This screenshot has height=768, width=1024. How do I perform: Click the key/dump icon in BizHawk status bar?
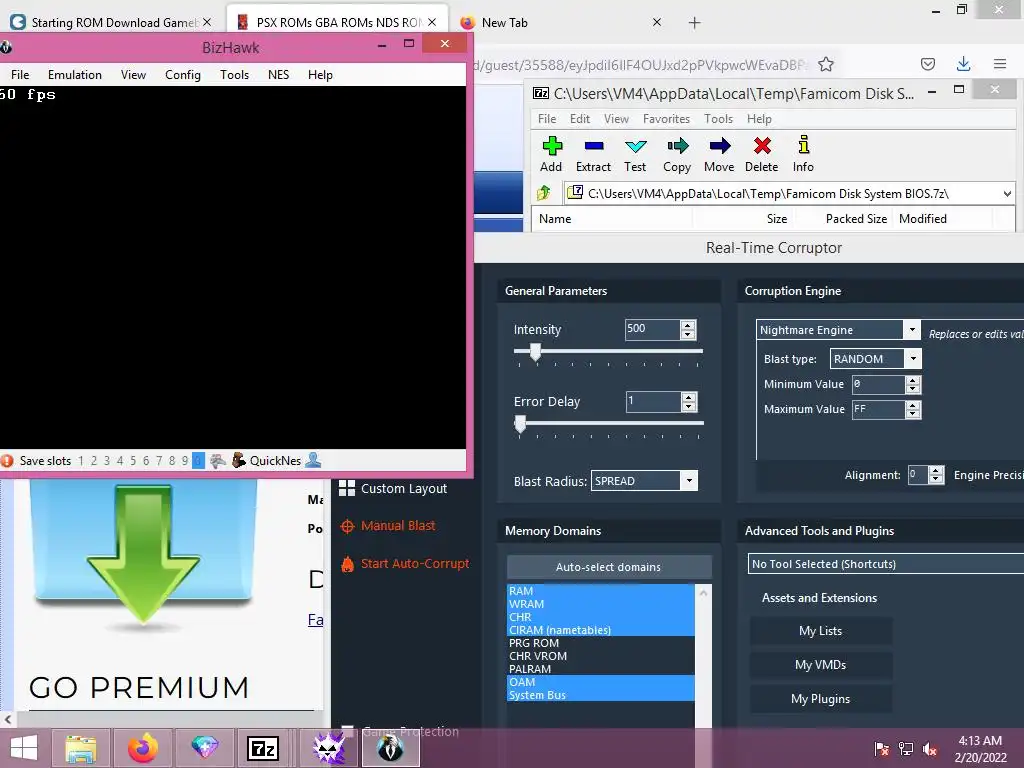tap(217, 460)
